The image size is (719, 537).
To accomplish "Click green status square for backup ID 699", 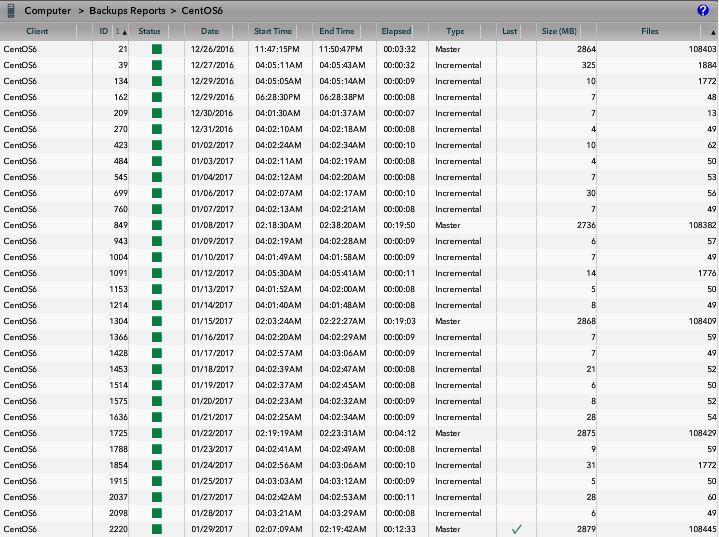I will (x=157, y=193).
